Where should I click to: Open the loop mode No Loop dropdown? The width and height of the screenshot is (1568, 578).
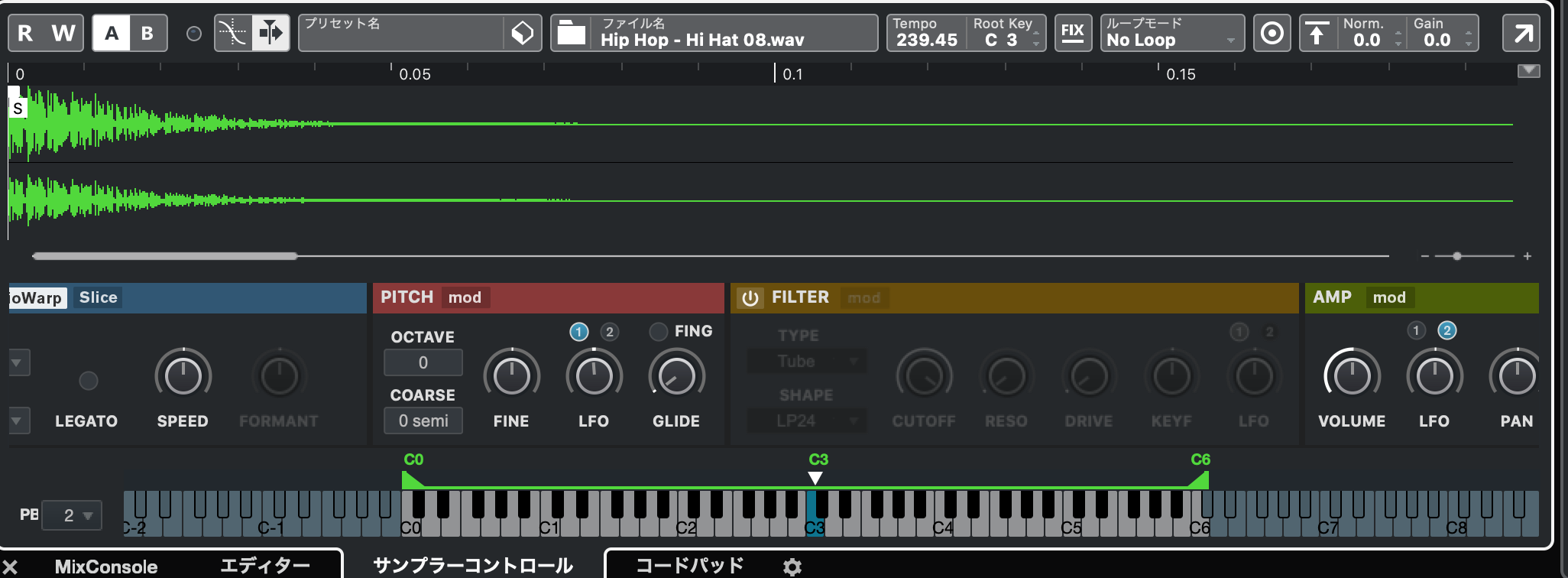(1171, 33)
